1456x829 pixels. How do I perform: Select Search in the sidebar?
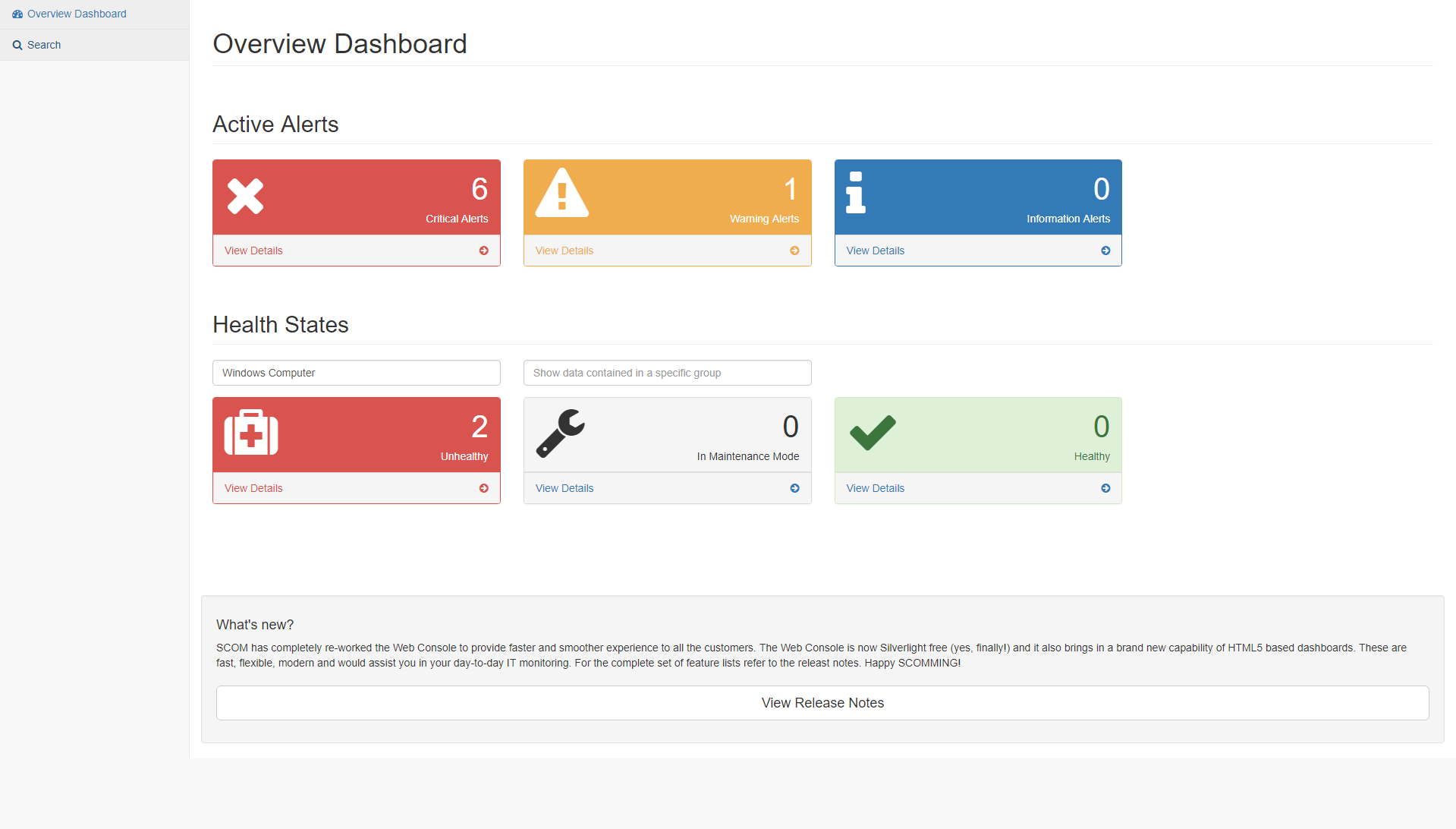(x=43, y=45)
